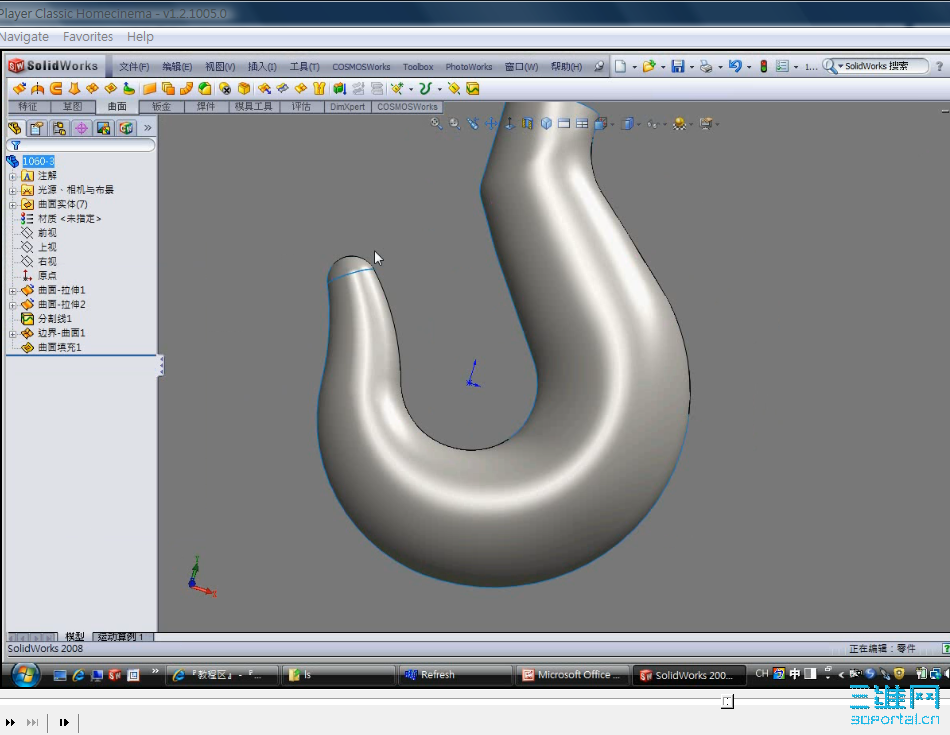Open the FeatureManager design tree tab
Viewport: 950px width, 735px height.
pos(15,128)
